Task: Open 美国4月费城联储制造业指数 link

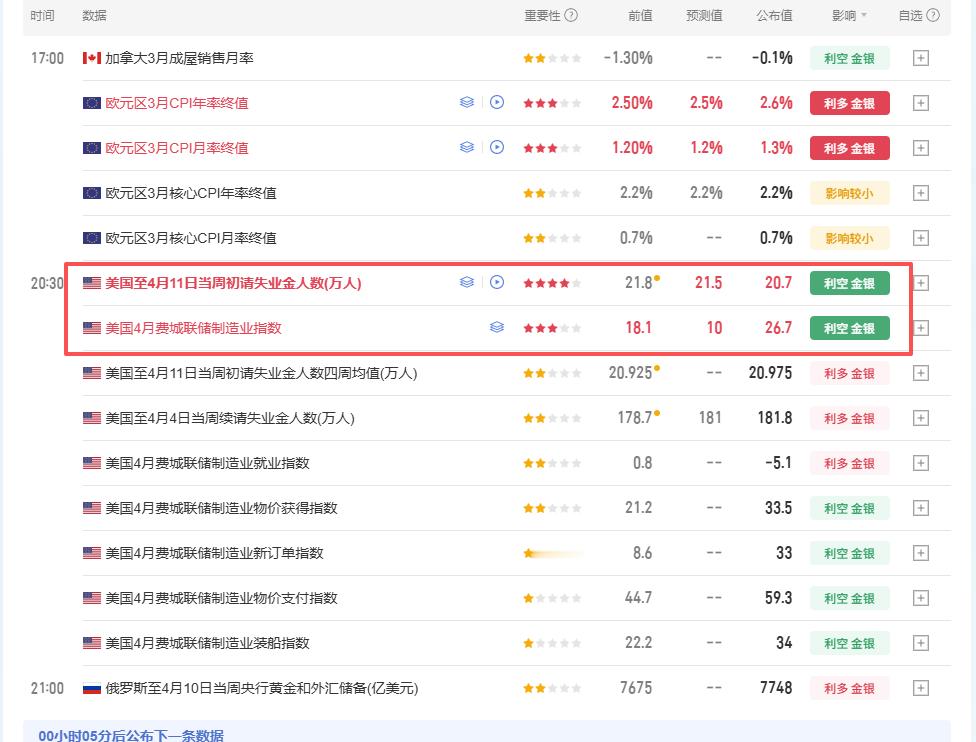Action: [194, 328]
